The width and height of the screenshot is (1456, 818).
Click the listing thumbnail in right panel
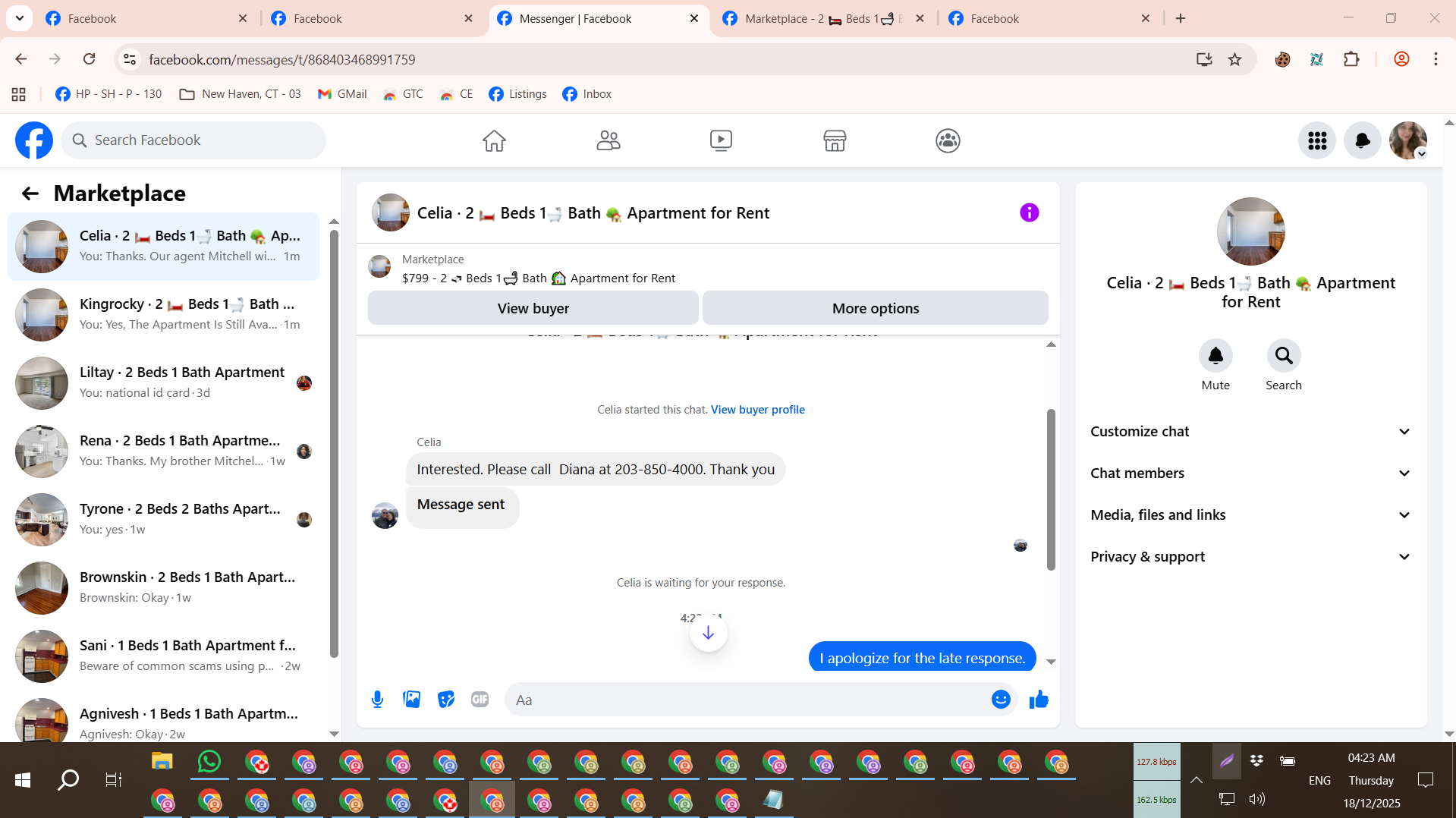pos(1250,231)
